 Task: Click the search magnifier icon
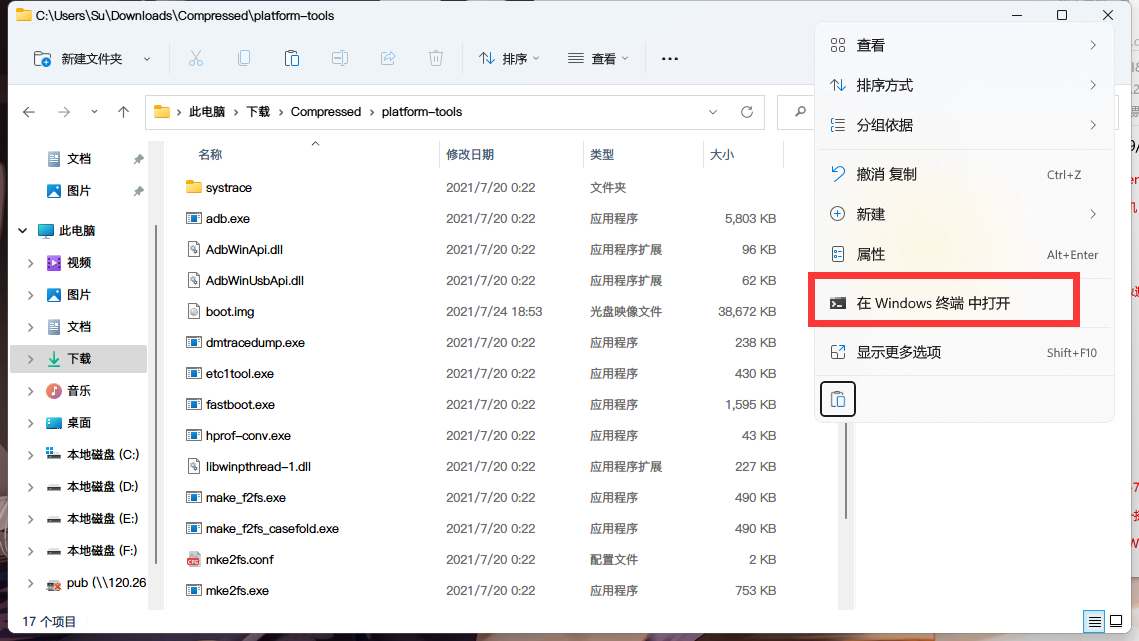tap(800, 112)
